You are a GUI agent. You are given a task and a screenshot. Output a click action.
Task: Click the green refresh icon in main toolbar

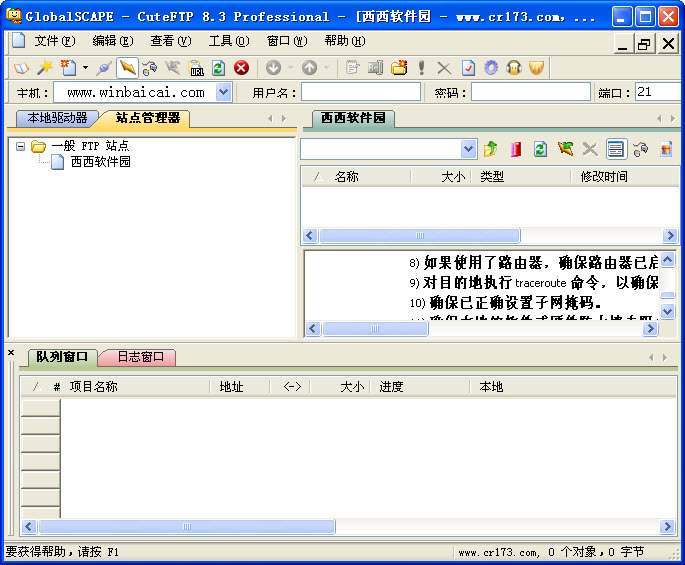pos(218,68)
